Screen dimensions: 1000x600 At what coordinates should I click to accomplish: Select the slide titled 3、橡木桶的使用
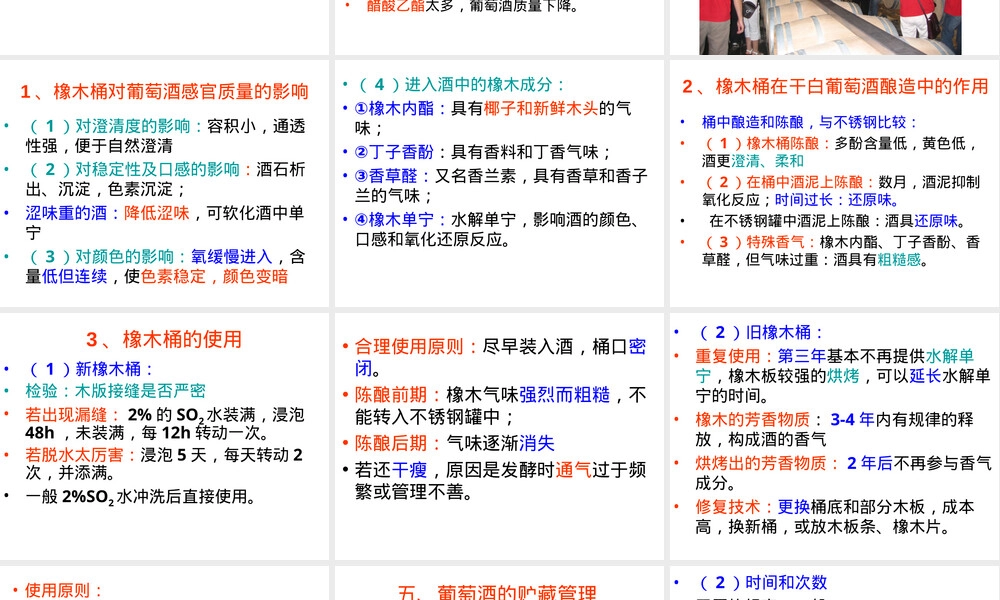coord(165,436)
